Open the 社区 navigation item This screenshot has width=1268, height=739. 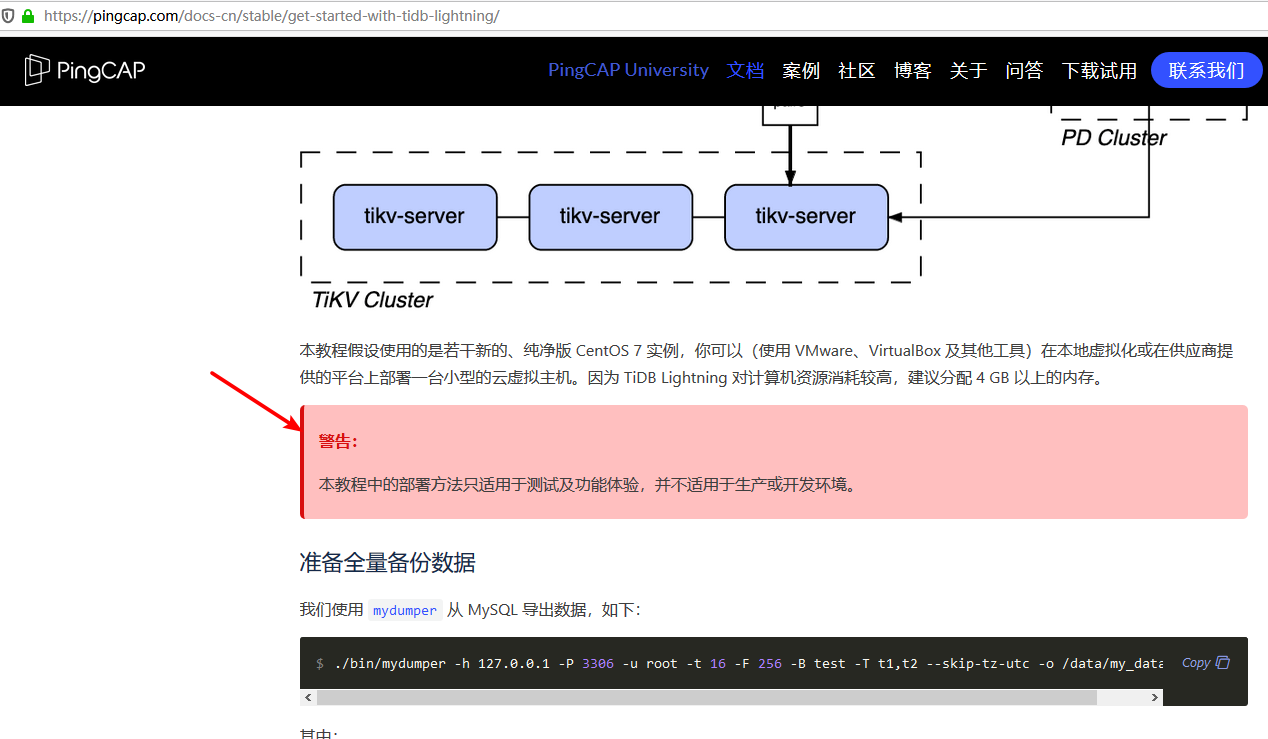pos(857,70)
